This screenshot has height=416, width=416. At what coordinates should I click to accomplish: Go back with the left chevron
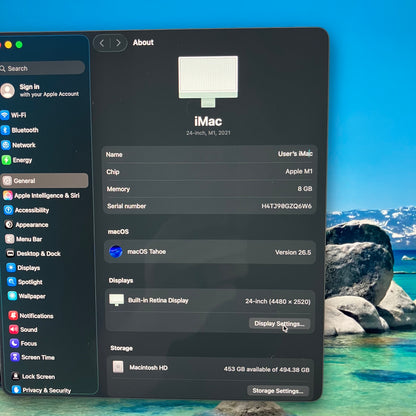coord(102,43)
